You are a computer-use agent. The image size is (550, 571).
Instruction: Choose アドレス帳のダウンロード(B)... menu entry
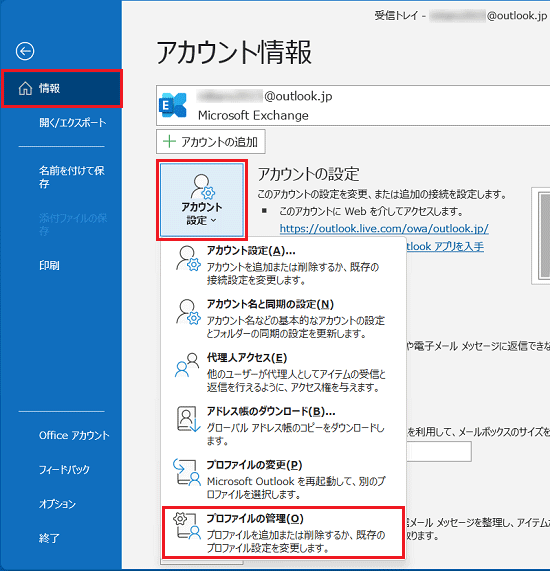pos(283,425)
